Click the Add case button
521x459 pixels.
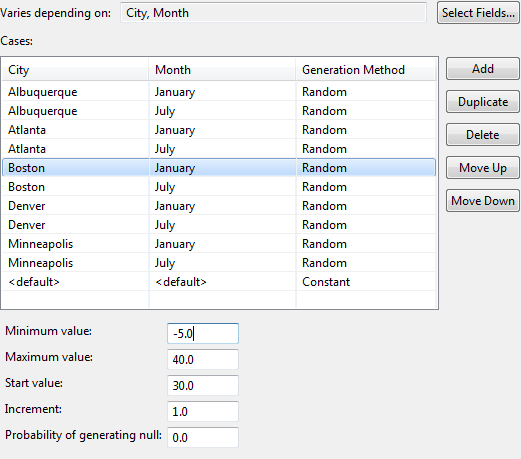click(x=483, y=69)
